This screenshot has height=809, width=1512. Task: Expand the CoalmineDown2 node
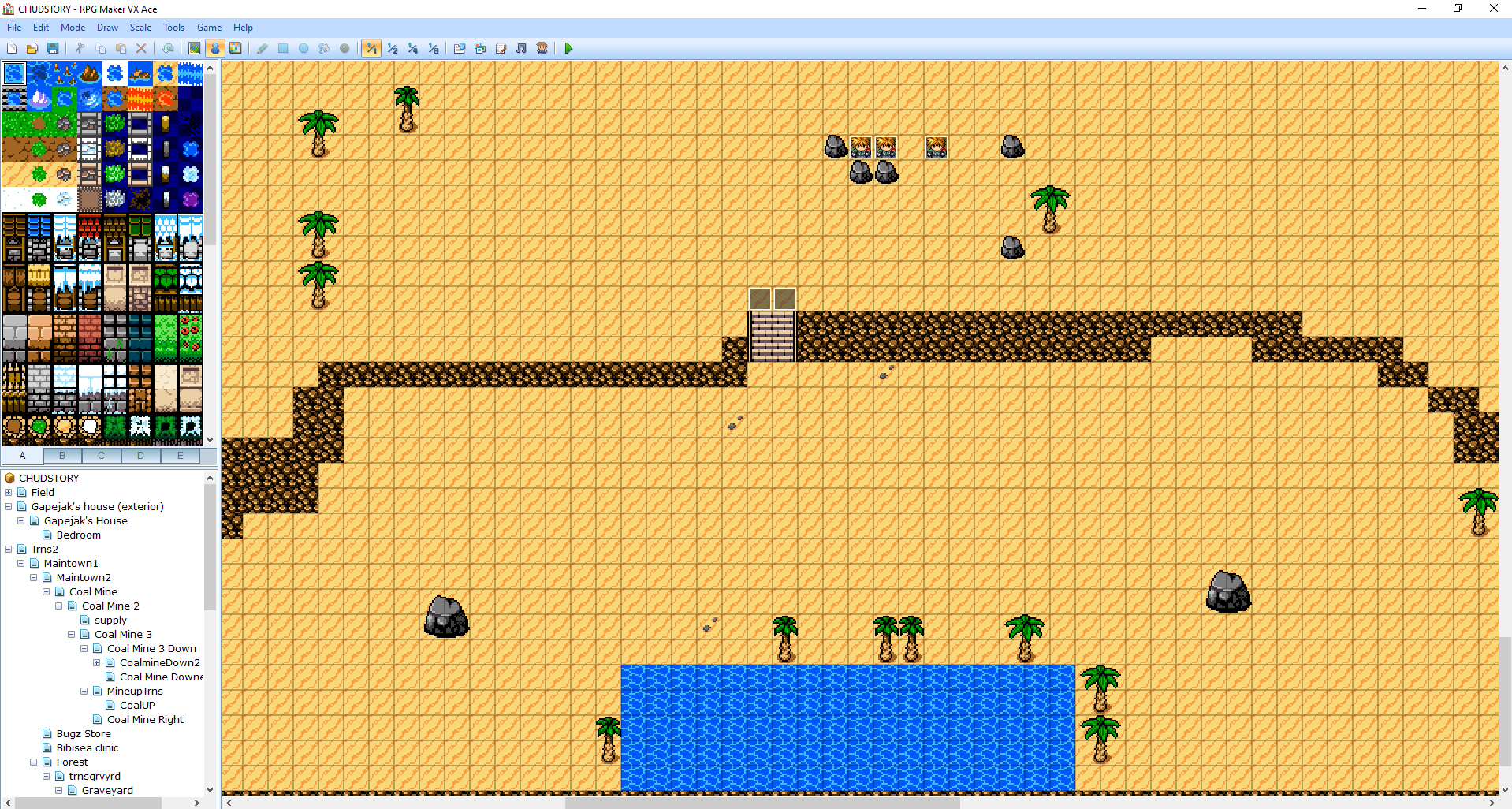97,663
